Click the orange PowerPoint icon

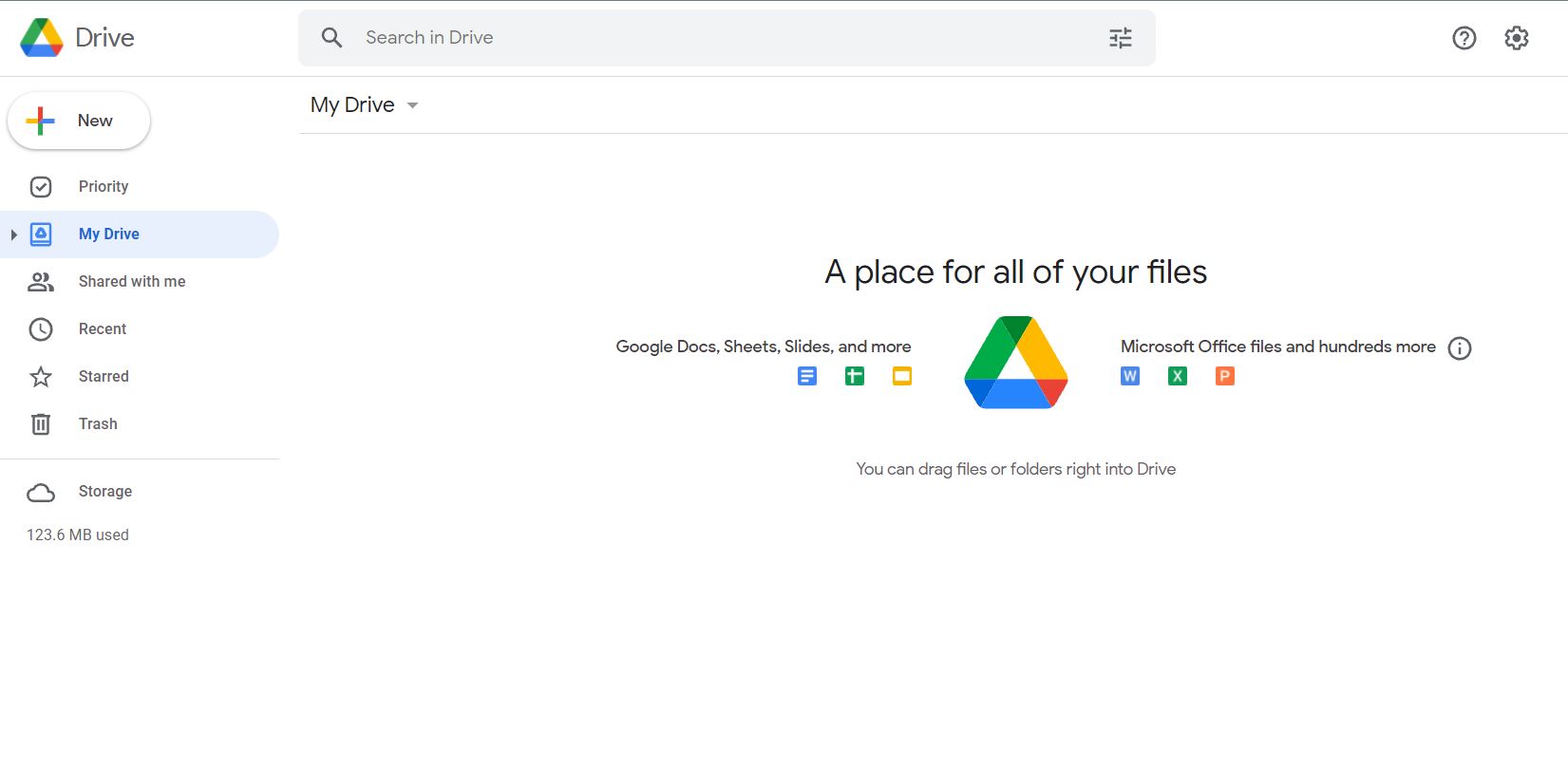click(x=1225, y=376)
